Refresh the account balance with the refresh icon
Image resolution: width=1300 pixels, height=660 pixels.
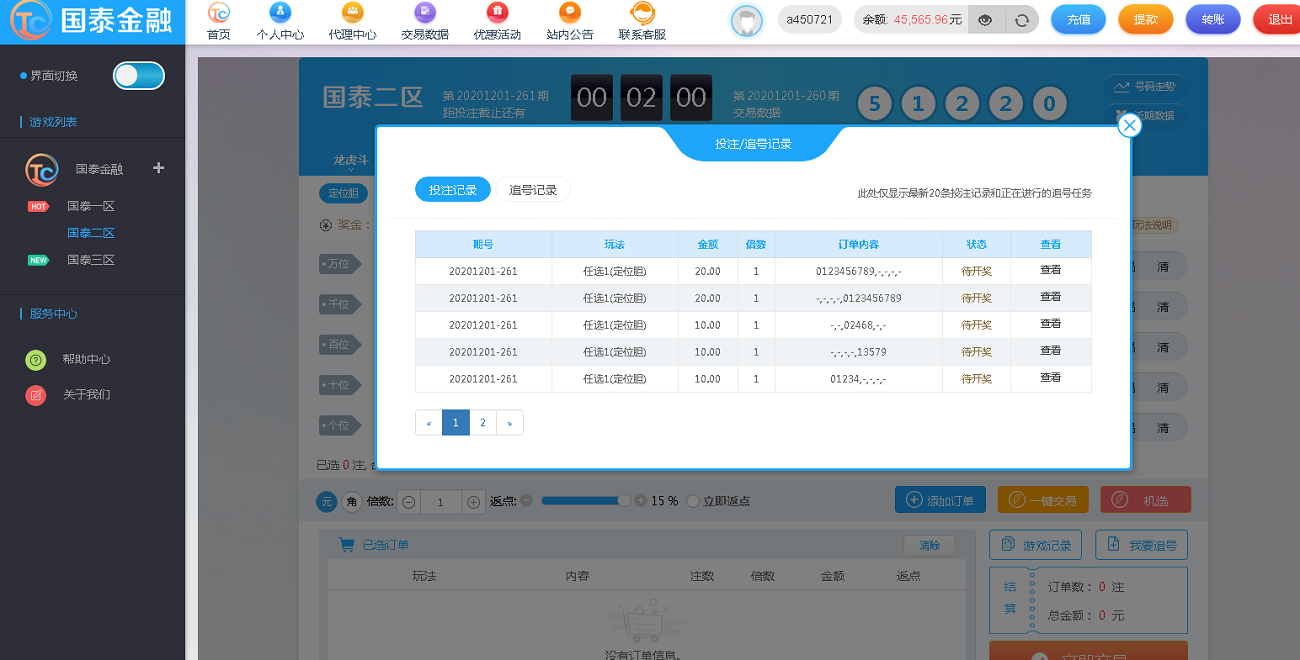coord(1020,19)
